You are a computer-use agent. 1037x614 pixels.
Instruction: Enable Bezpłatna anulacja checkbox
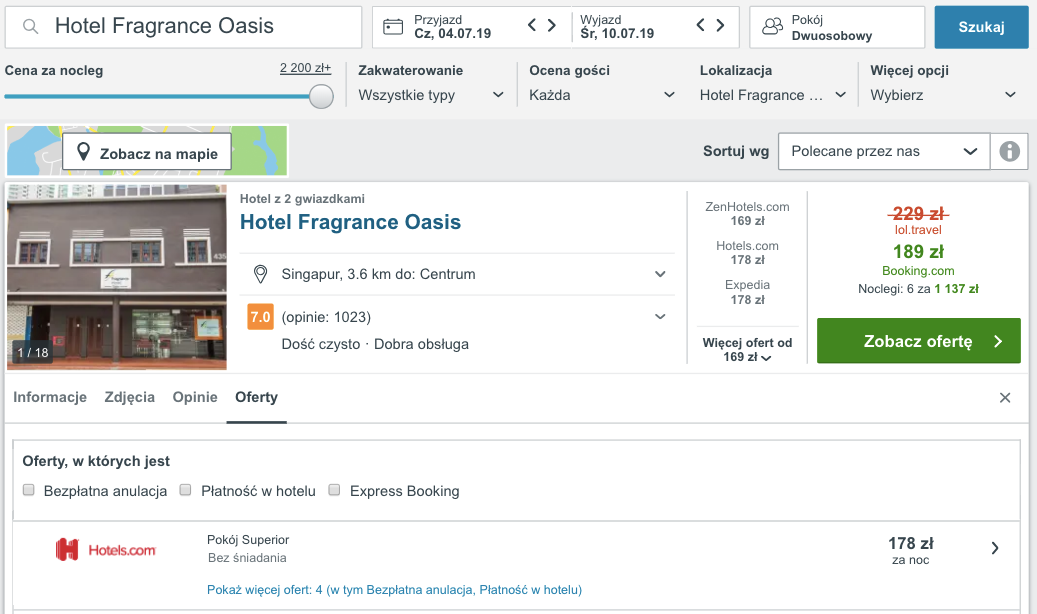pos(29,490)
